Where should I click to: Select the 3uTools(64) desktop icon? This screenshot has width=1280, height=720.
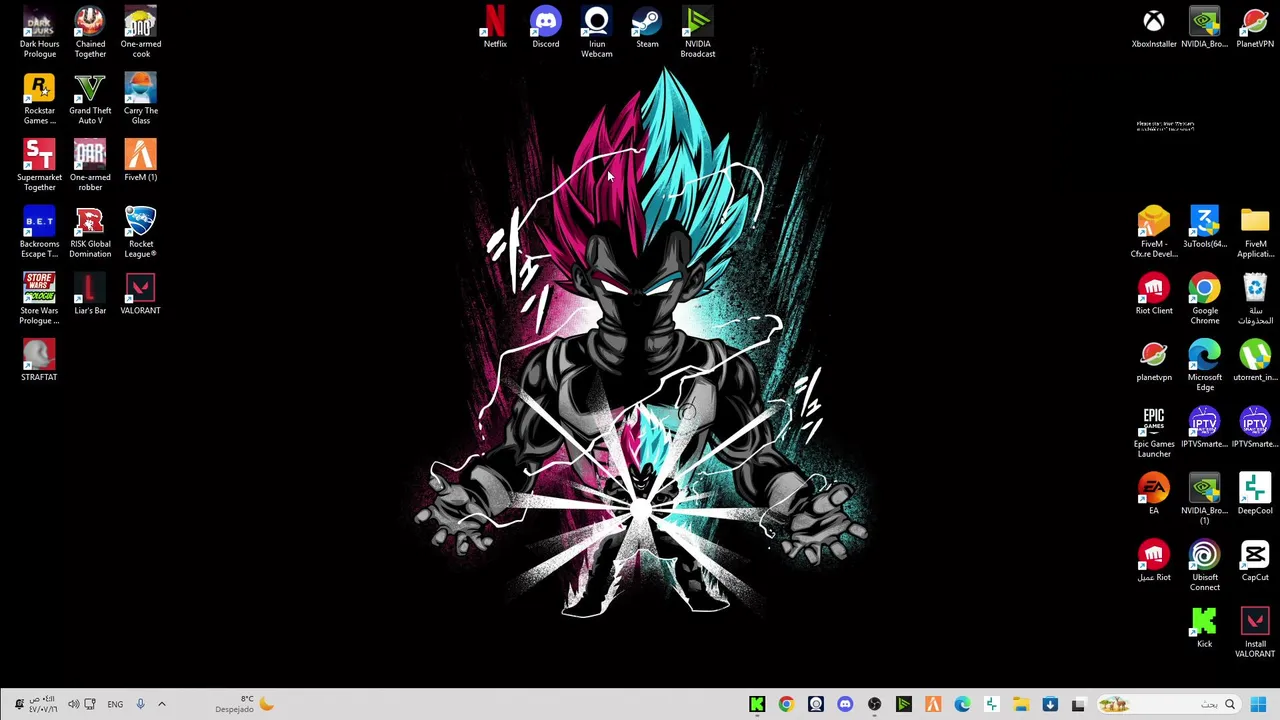1205,228
